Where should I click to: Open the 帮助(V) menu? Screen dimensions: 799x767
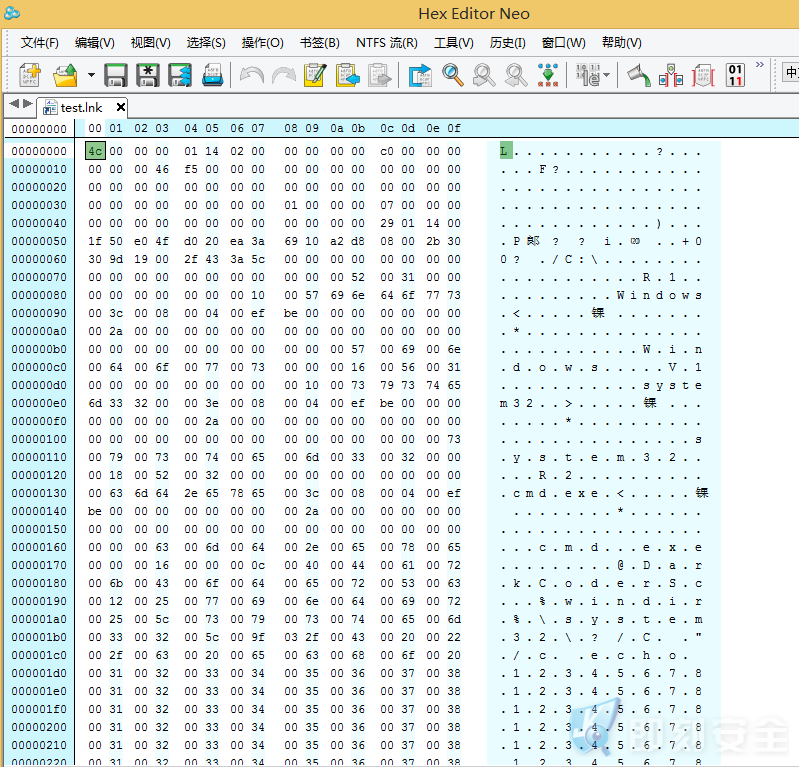click(622, 43)
